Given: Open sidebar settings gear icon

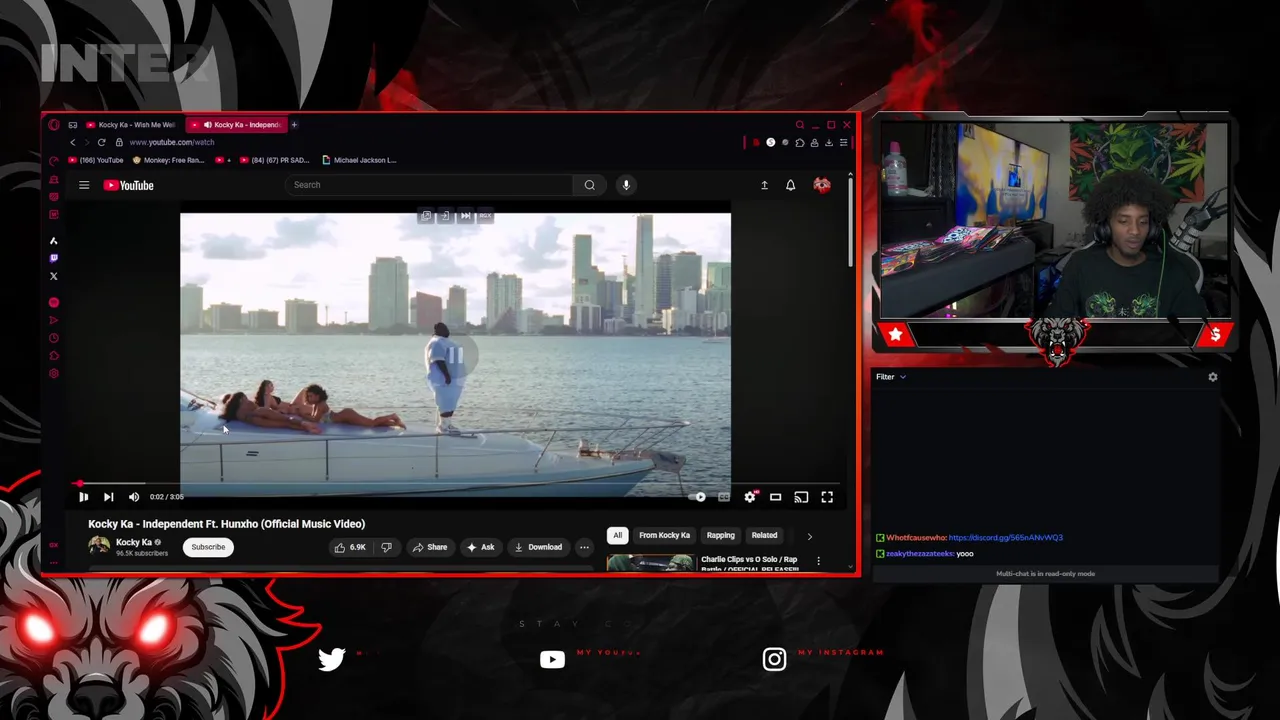Looking at the screenshot, I should coord(54,374).
